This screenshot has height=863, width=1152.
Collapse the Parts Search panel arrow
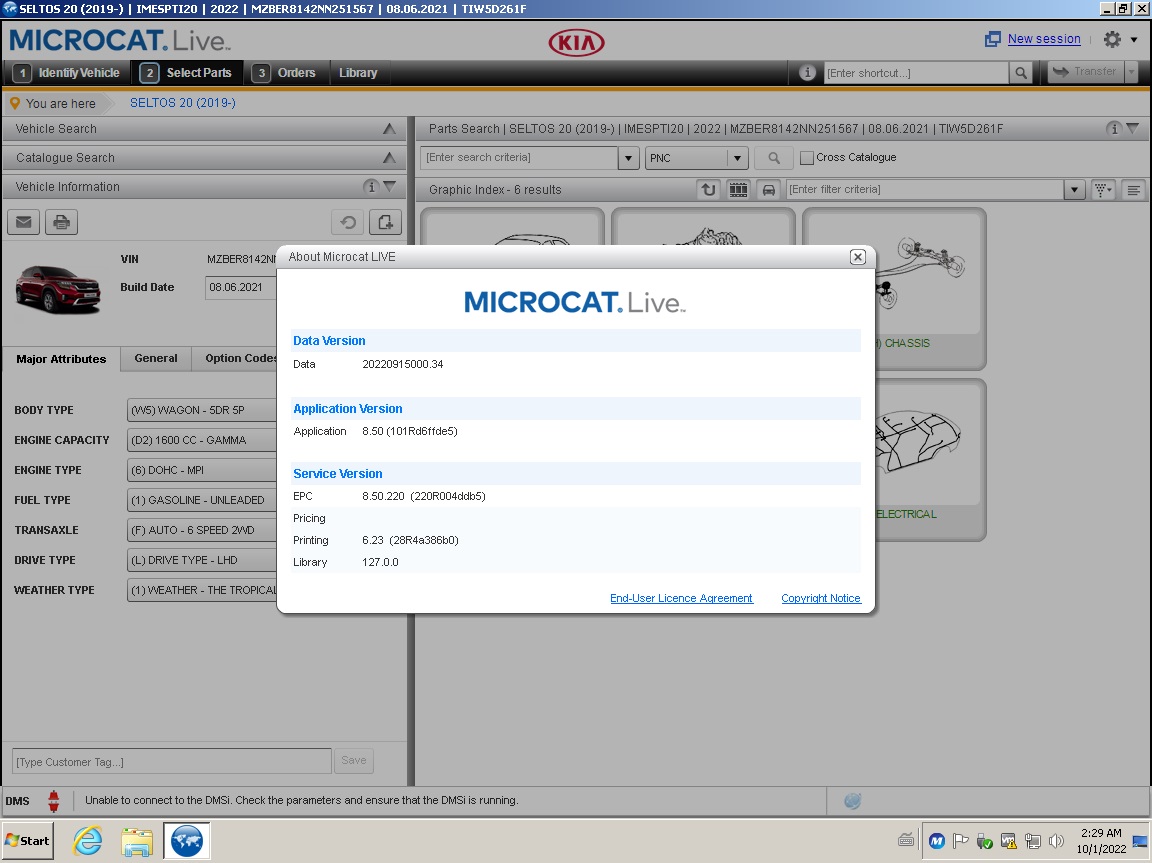pos(1134,129)
